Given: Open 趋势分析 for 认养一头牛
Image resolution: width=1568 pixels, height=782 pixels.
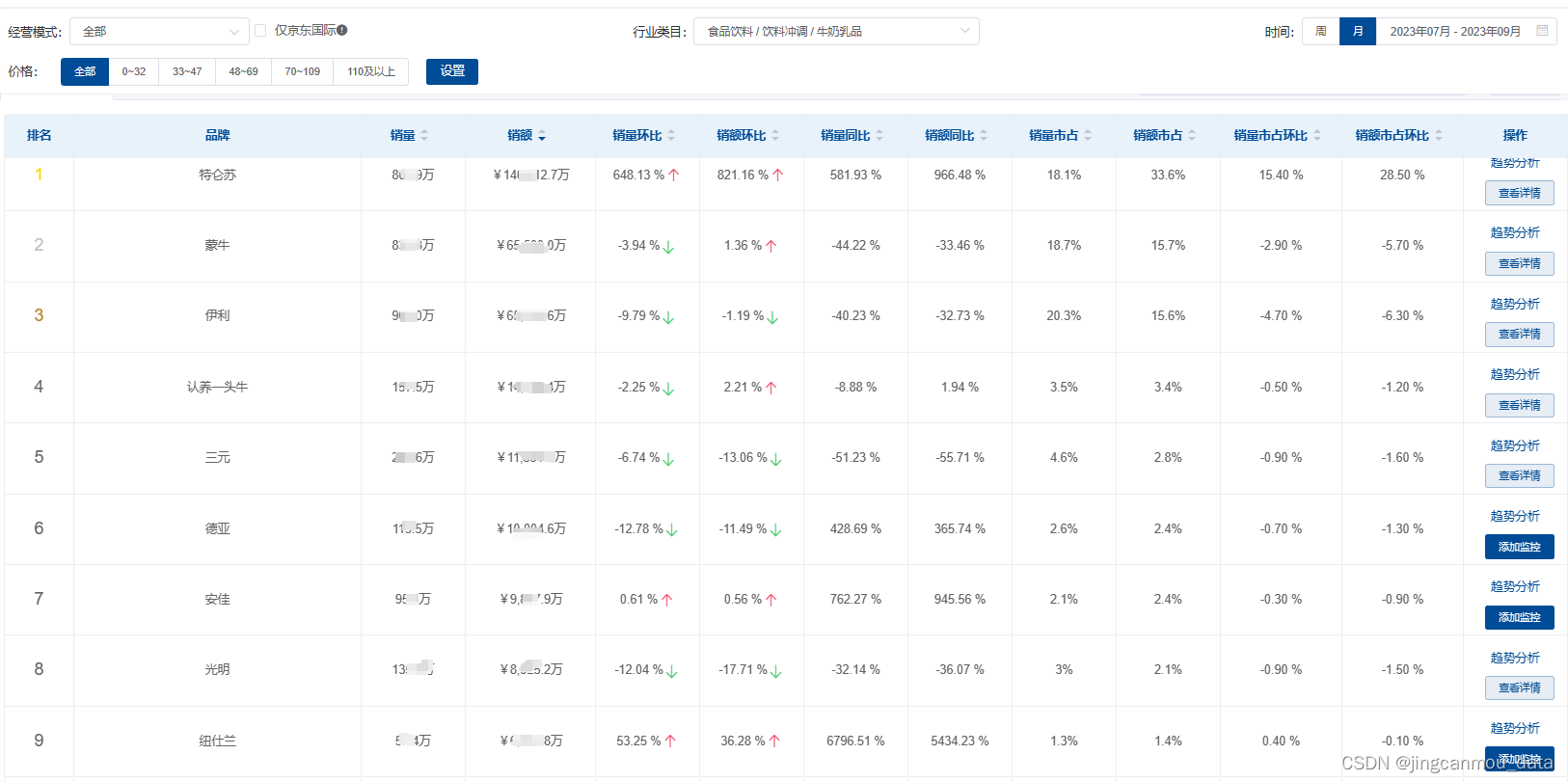Looking at the screenshot, I should (1515, 374).
